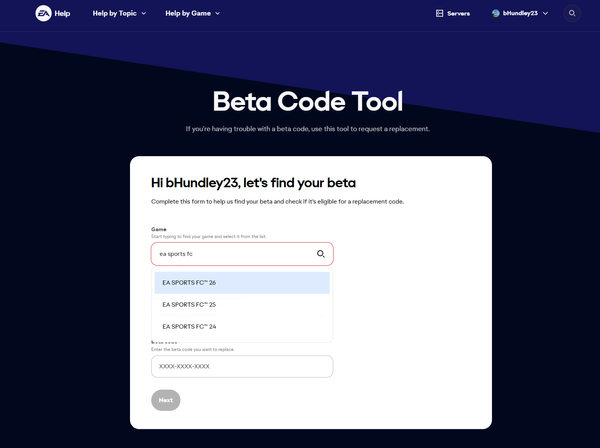The image size is (600, 448).
Task: Expand the Help by Topic chevron
Action: 143,13
